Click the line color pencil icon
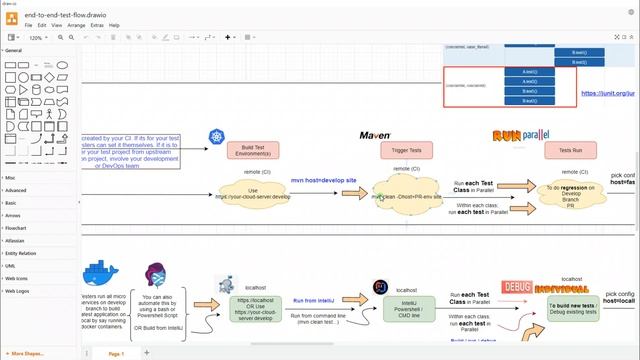 pyautogui.click(x=165, y=37)
